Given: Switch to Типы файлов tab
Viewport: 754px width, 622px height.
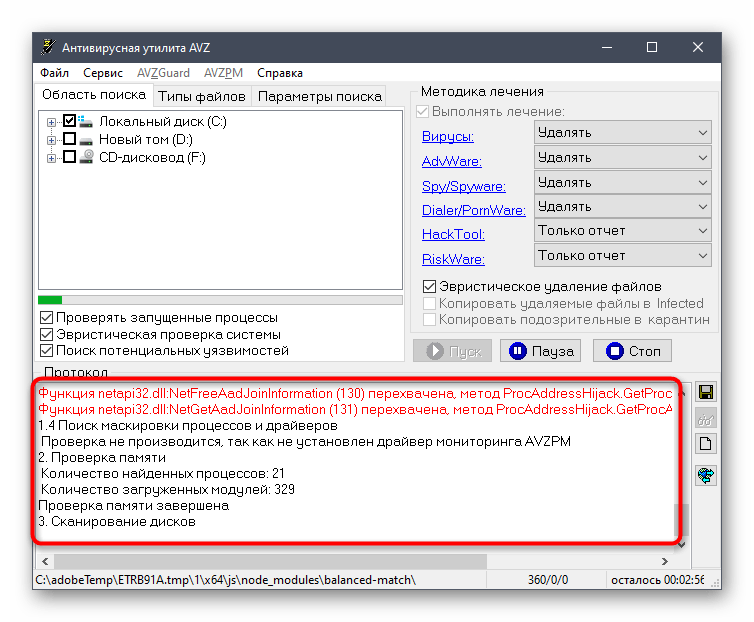Looking at the screenshot, I should (202, 97).
